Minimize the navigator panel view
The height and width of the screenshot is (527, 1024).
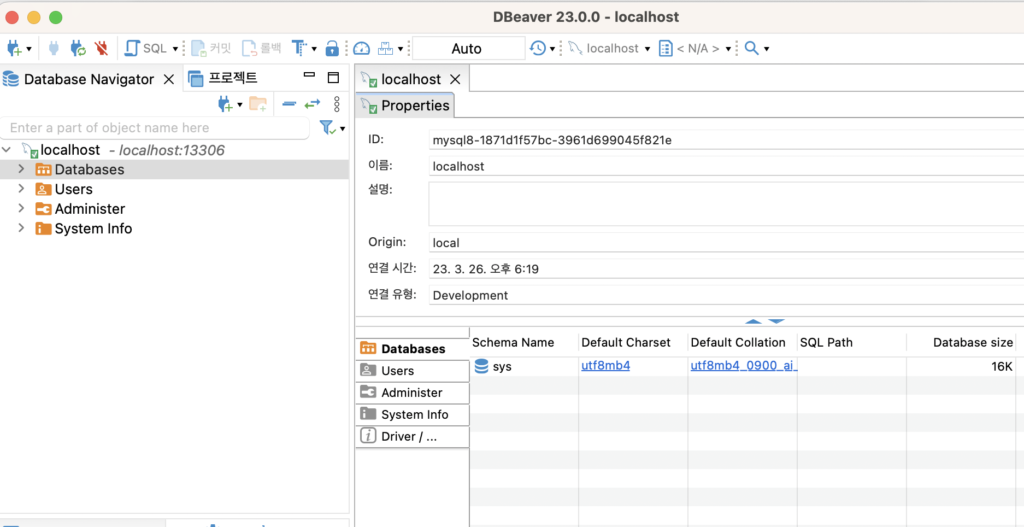point(310,75)
